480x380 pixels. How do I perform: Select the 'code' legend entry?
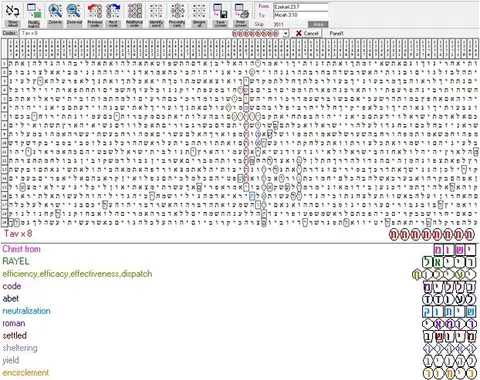[12, 286]
